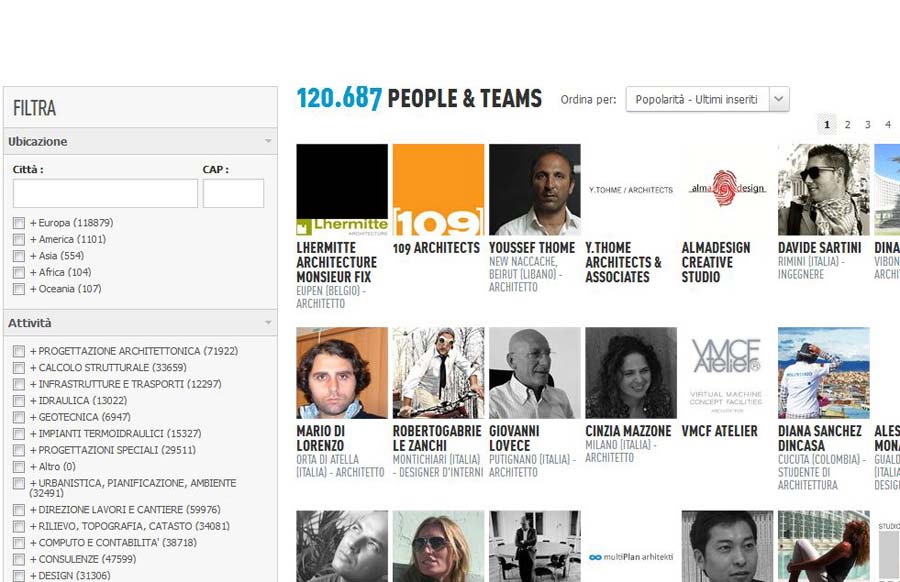The height and width of the screenshot is (582, 900).
Task: Go to results page 4
Action: click(x=887, y=125)
